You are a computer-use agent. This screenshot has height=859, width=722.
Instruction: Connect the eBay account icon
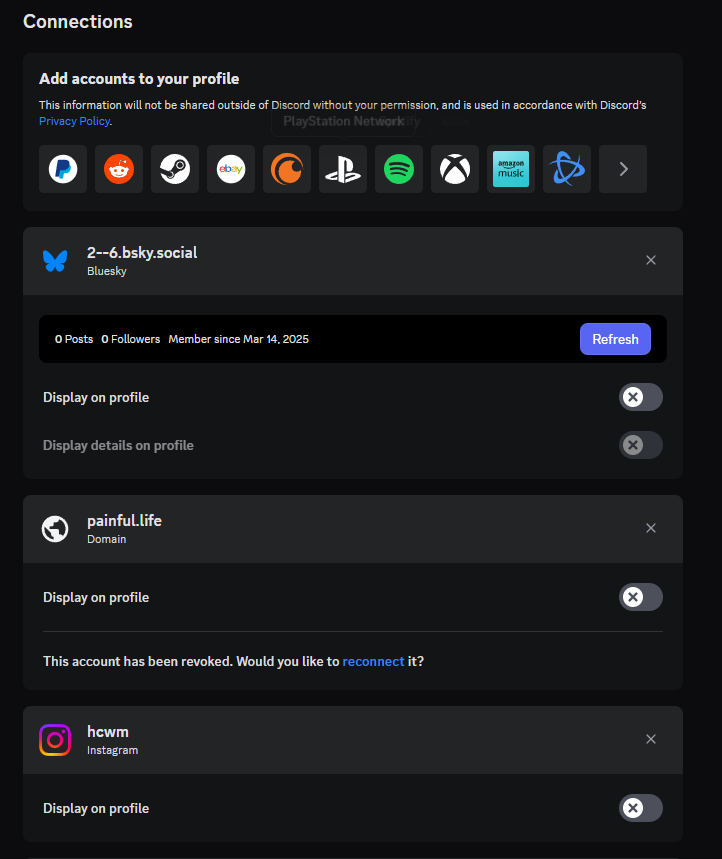(231, 169)
